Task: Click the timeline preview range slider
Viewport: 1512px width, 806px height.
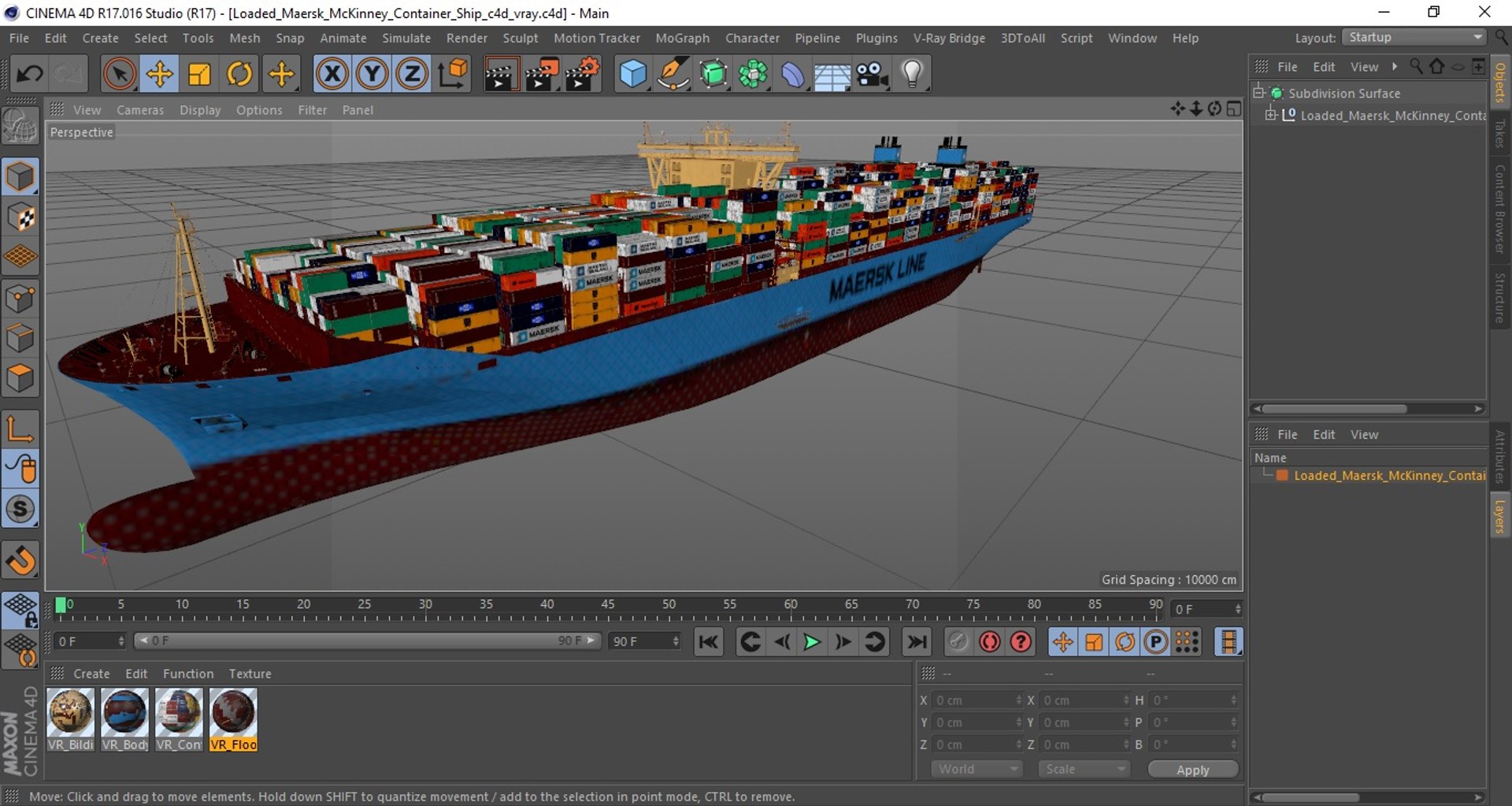Action: 368,641
